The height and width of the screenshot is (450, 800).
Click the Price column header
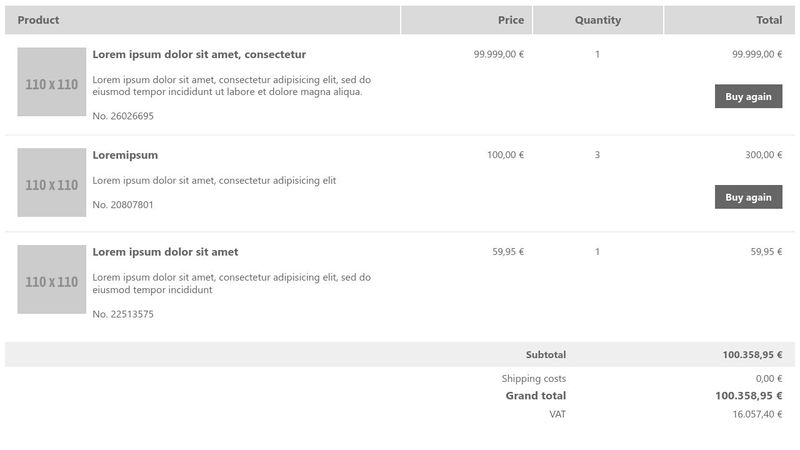[510, 20]
